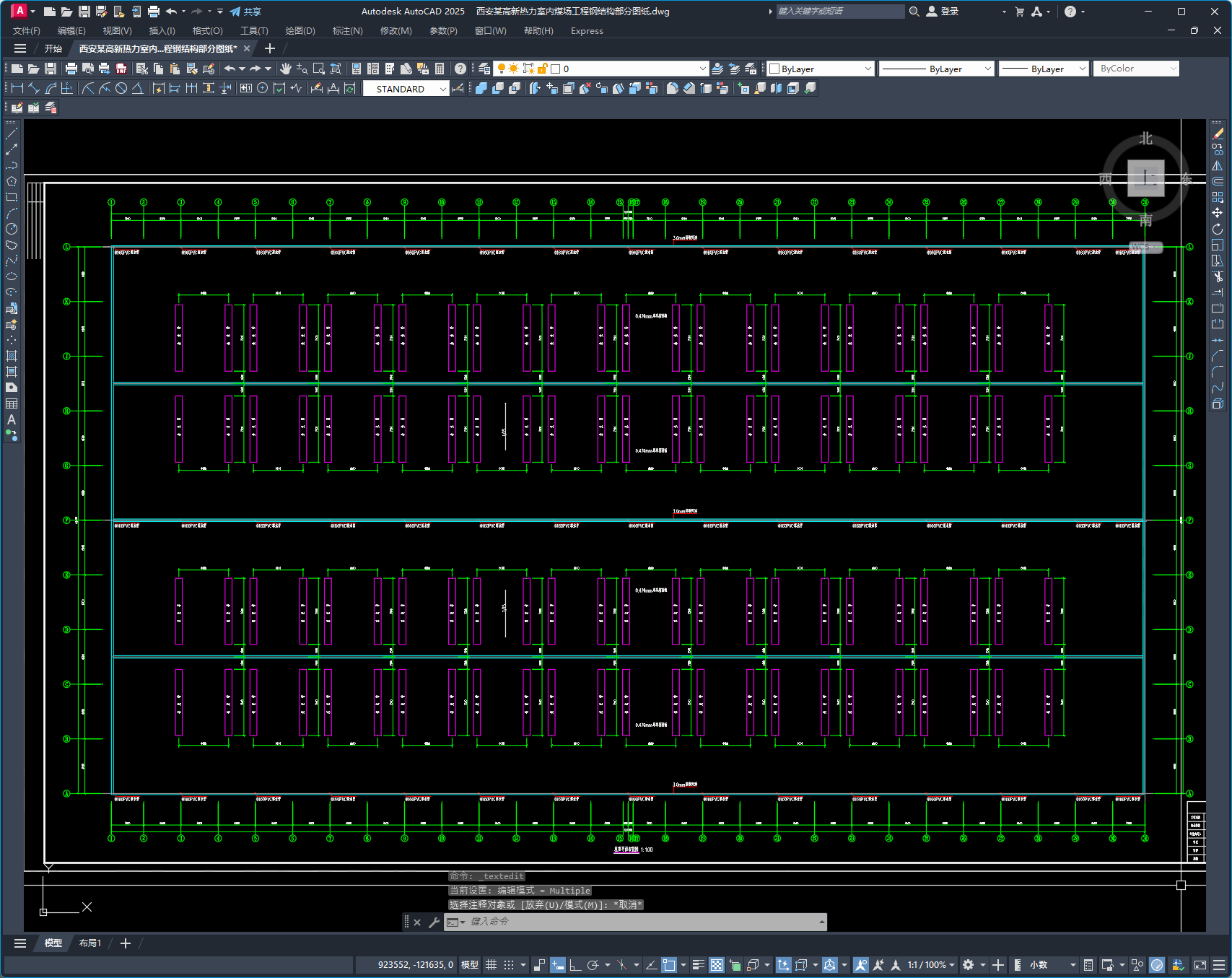The height and width of the screenshot is (978, 1232).
Task: Select the Center Mark dimension tool
Action: (x=263, y=88)
